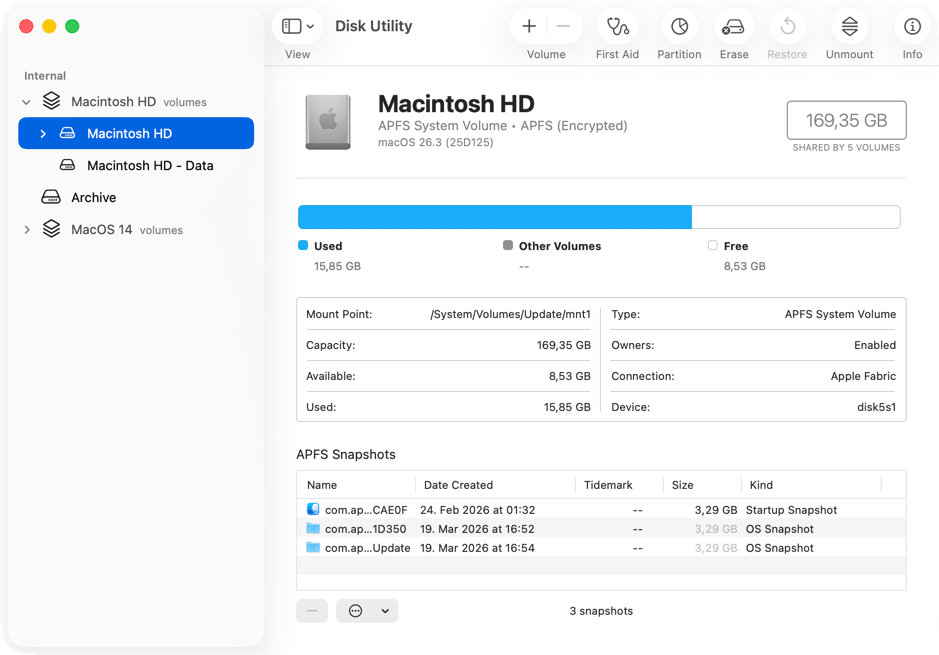Click the Startup Snapshot kind cell
Image resolution: width=939 pixels, height=655 pixels.
[791, 510]
